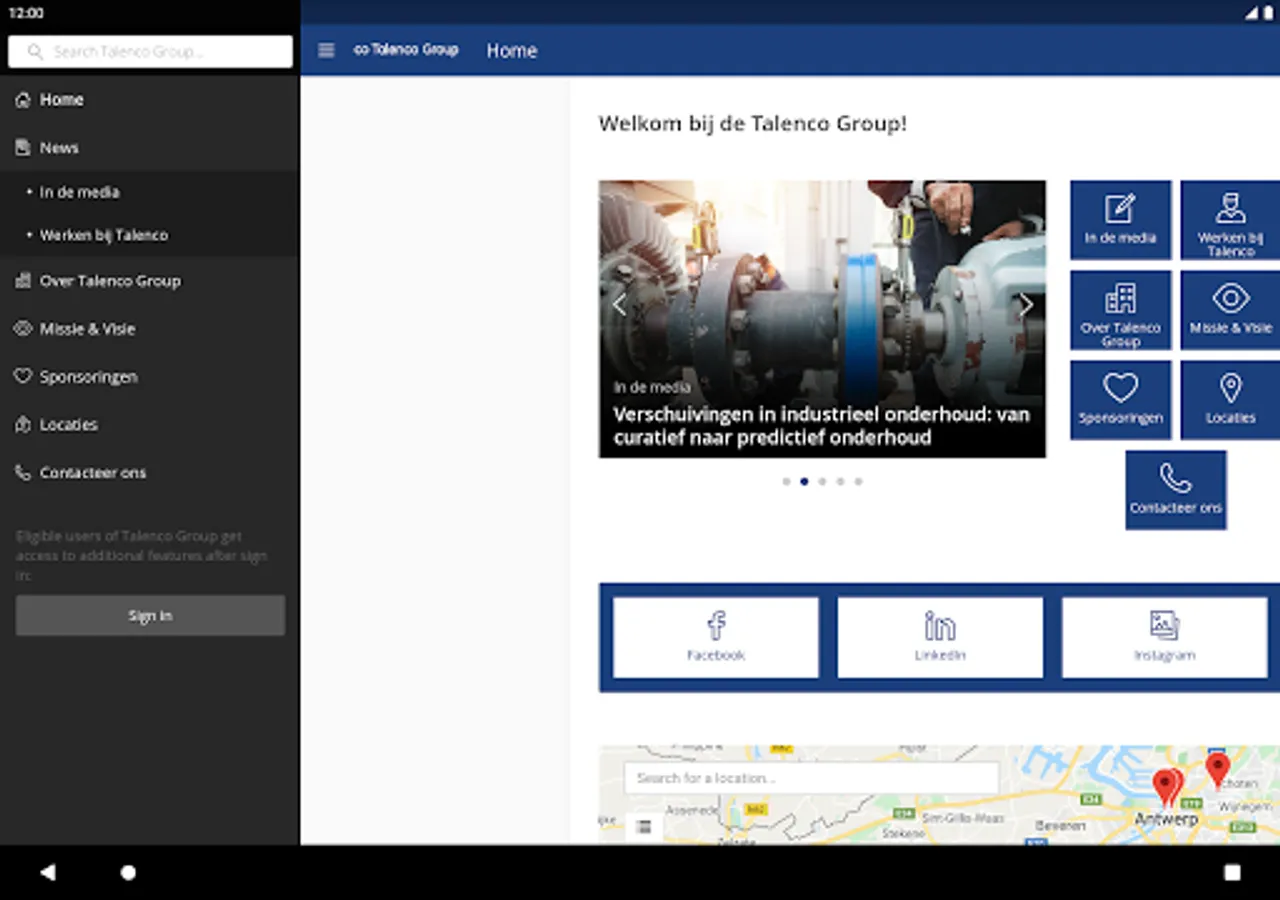
Task: Select News in the sidebar menu
Action: click(59, 148)
